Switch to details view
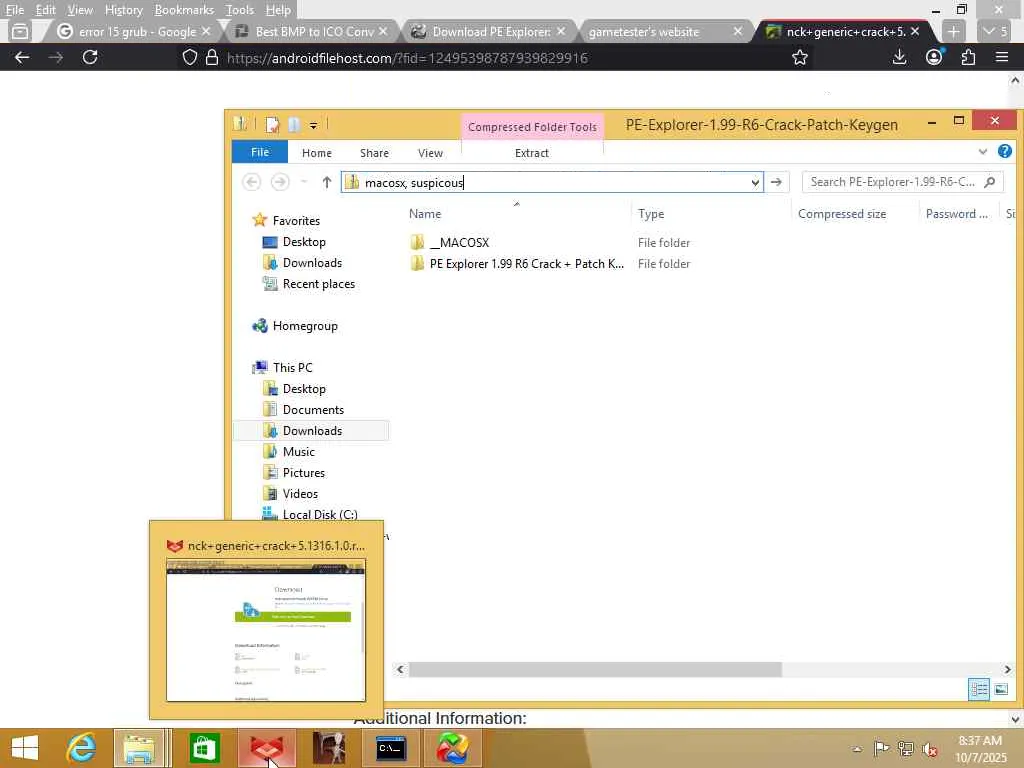 [978, 689]
